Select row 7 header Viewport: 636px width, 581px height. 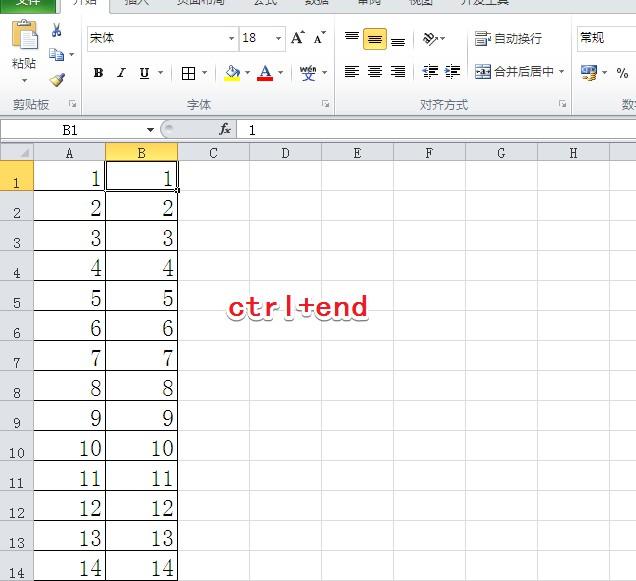pos(17,356)
